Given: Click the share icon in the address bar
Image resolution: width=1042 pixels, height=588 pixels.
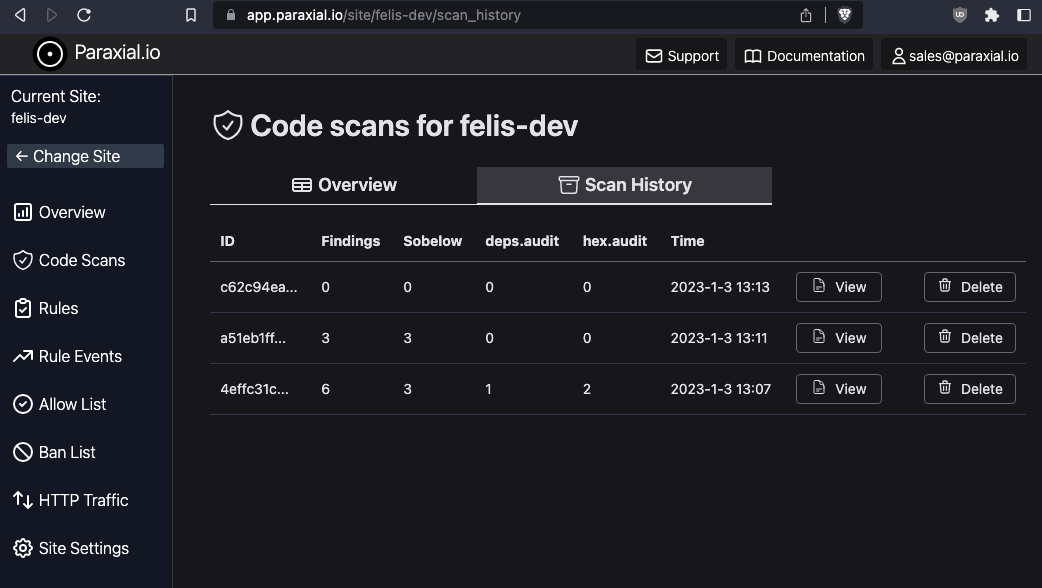Looking at the screenshot, I should (x=805, y=15).
